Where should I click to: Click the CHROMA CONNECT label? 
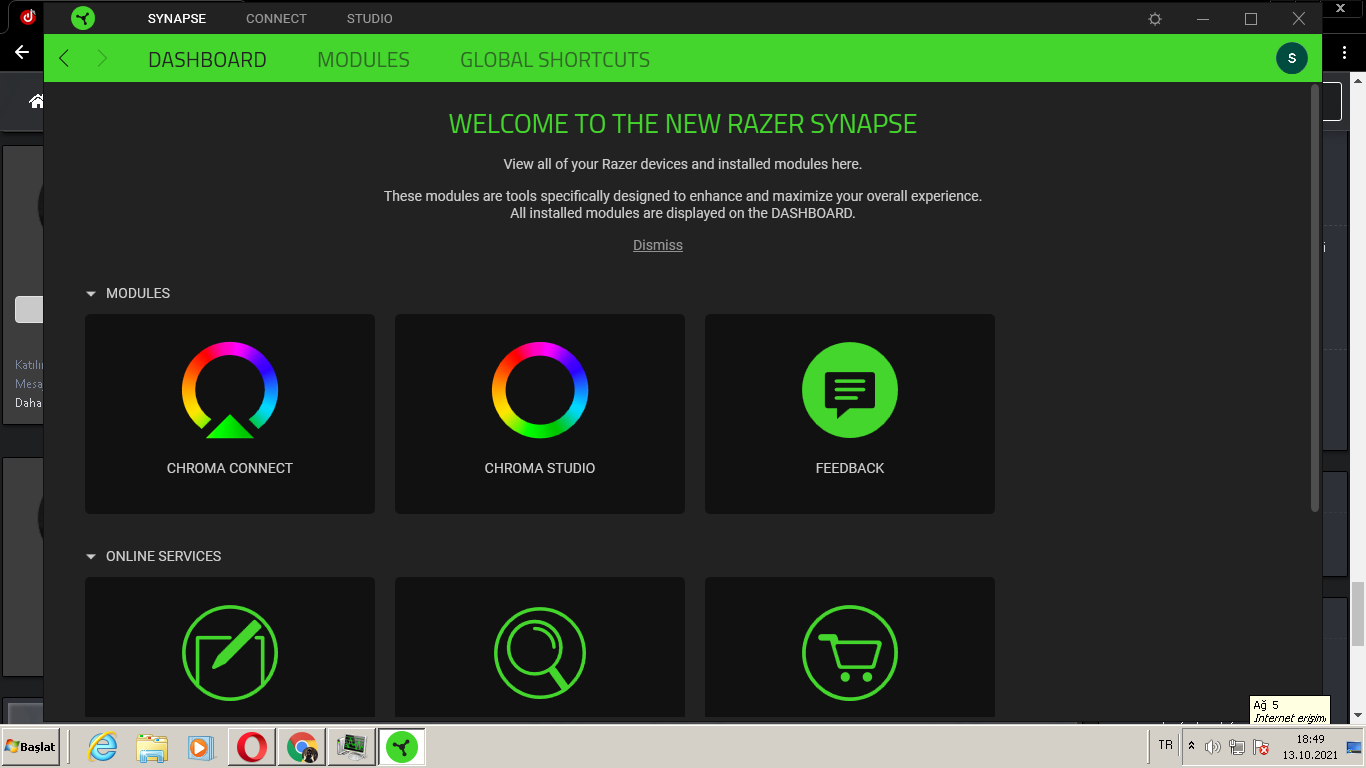pos(230,468)
